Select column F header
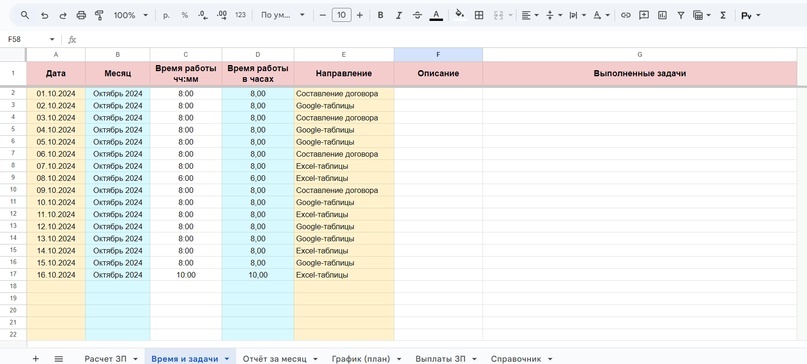This screenshot has width=807, height=364. 438,54
